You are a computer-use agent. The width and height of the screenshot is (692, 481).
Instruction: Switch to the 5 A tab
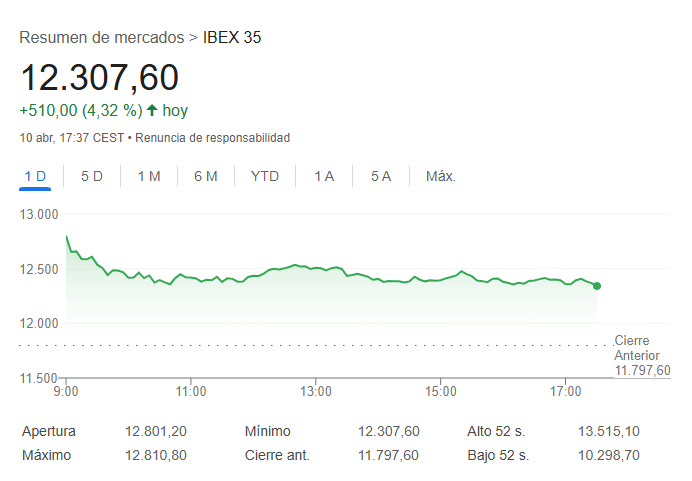381,177
